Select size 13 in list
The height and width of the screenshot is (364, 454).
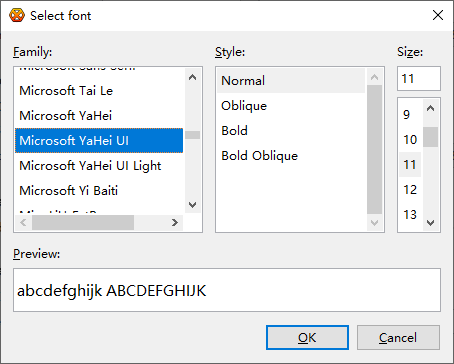[410, 215]
